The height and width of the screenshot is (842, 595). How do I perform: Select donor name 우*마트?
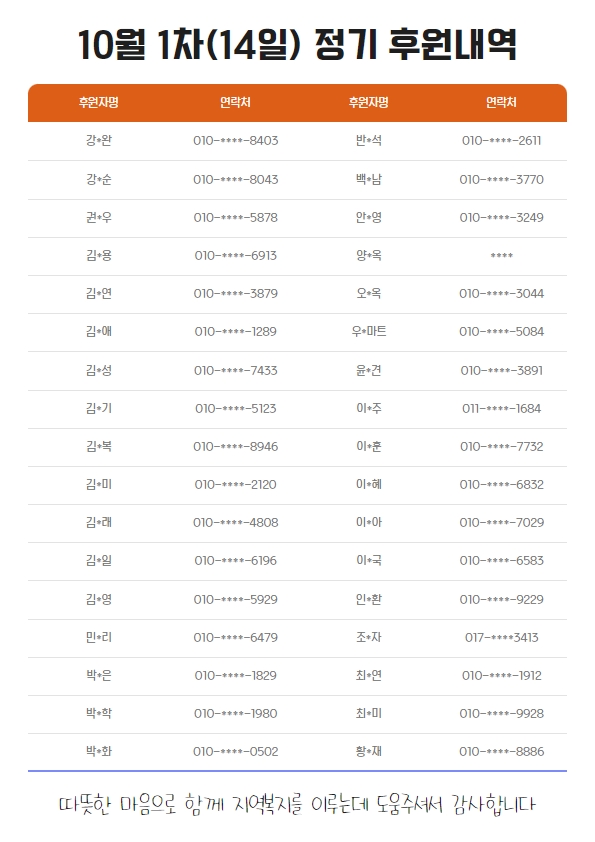click(369, 331)
